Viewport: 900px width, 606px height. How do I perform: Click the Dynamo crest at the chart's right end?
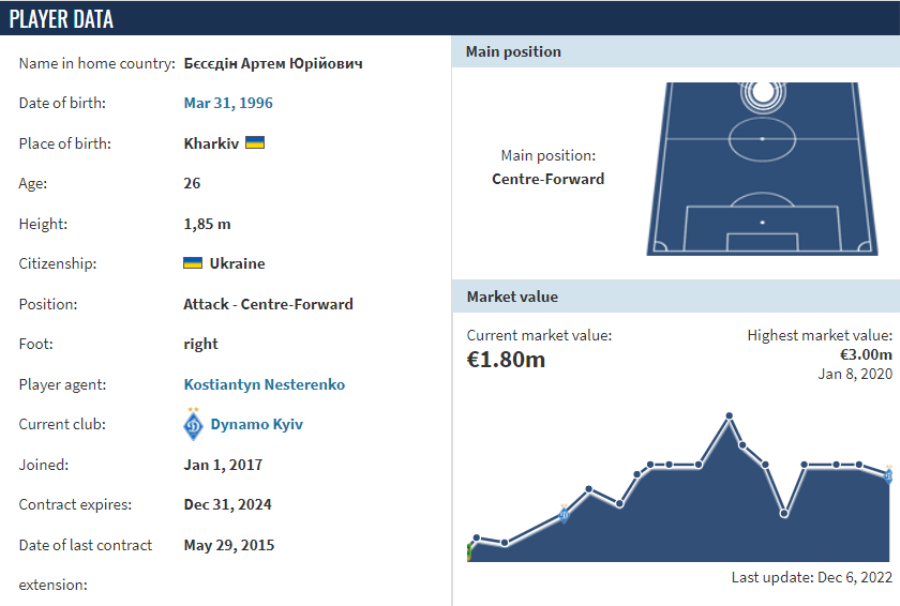(x=888, y=476)
